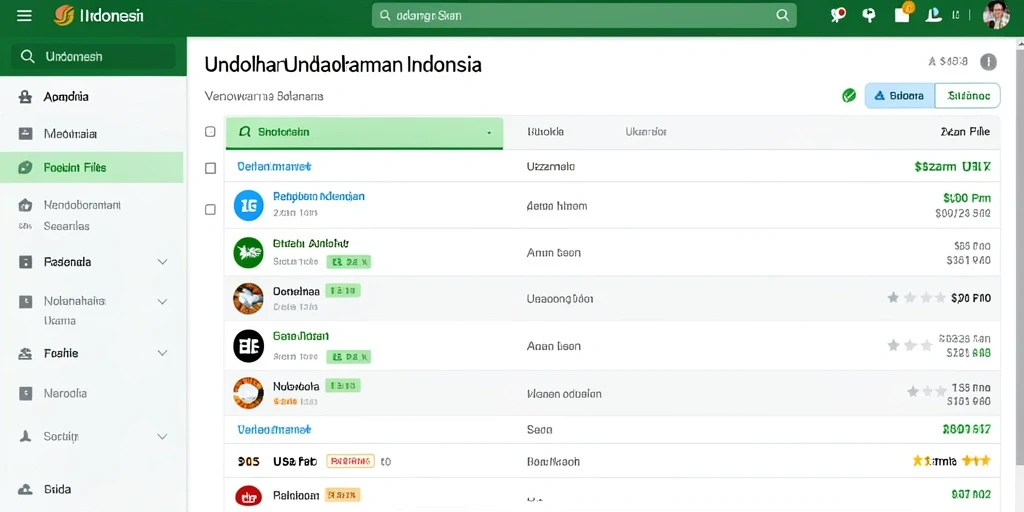
Task: Open the user avatar photo menu
Action: click(997, 15)
